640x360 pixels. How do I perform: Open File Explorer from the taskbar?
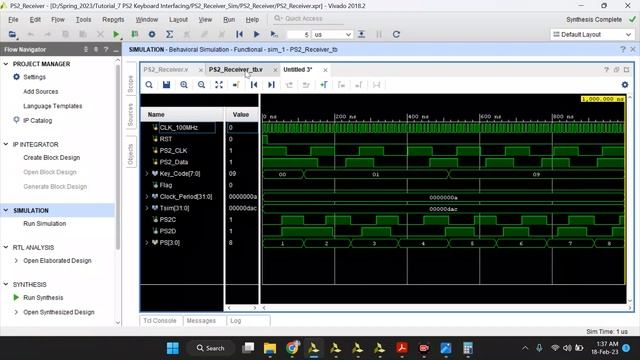270,348
